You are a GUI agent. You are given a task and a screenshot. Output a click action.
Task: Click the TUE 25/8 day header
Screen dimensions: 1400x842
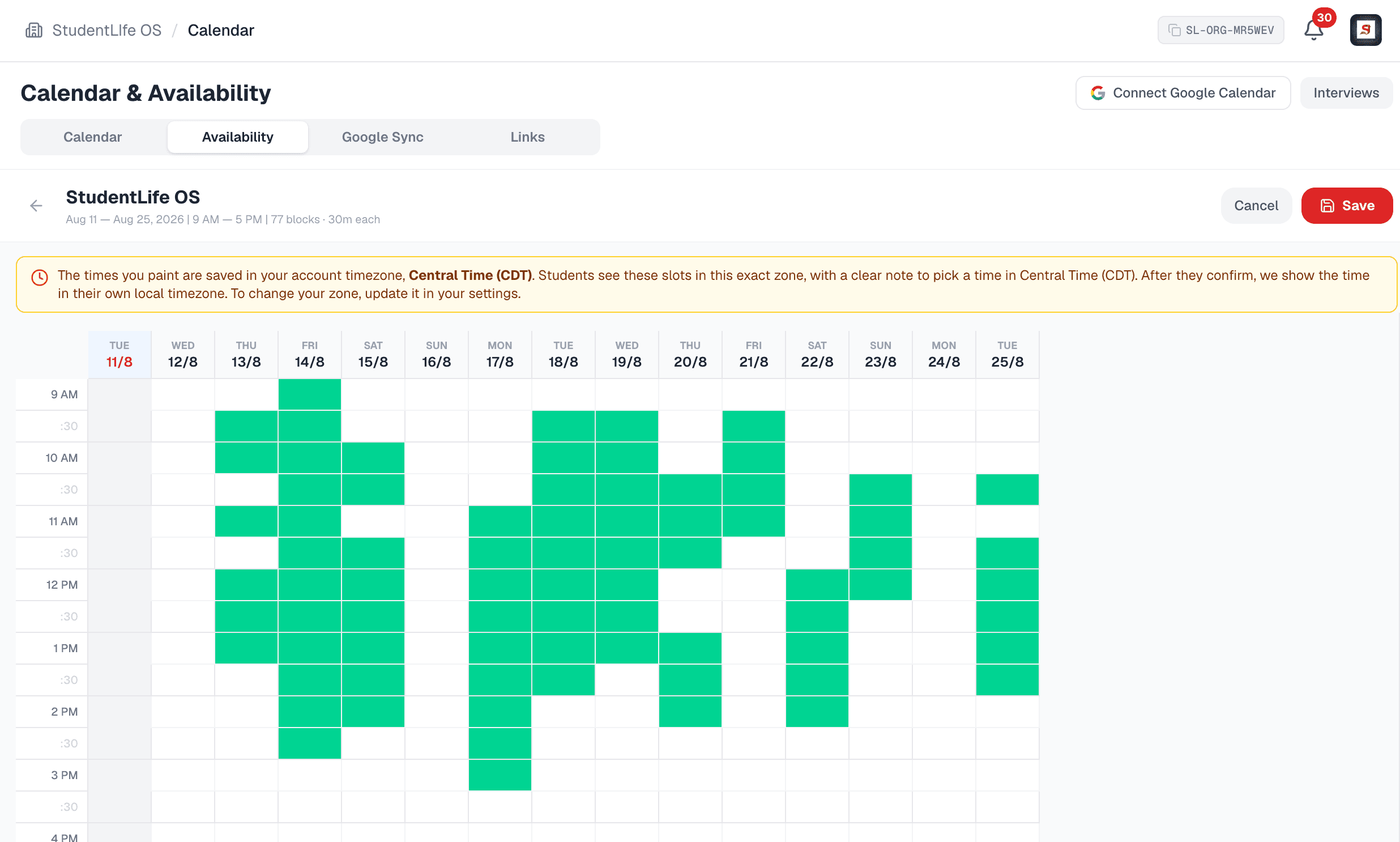pos(1008,355)
